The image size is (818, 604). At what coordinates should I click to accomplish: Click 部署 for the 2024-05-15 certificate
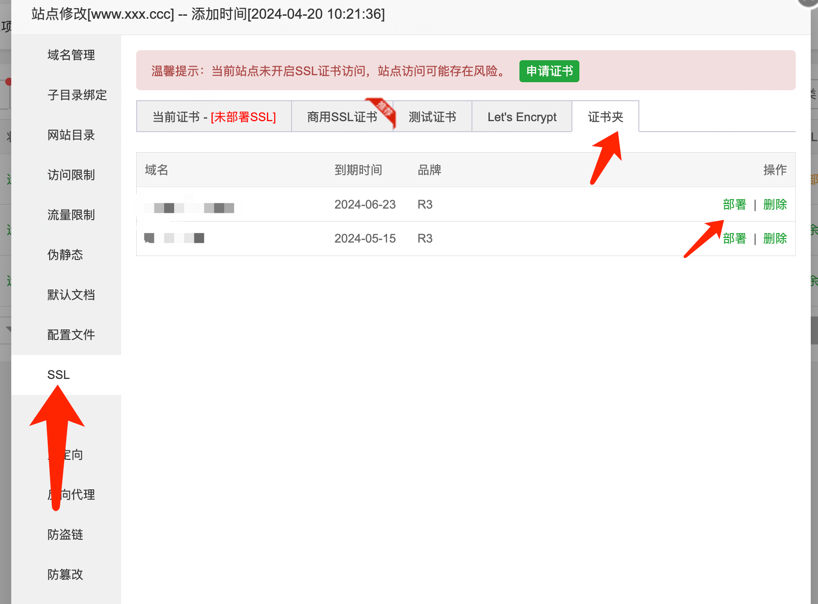pos(734,238)
